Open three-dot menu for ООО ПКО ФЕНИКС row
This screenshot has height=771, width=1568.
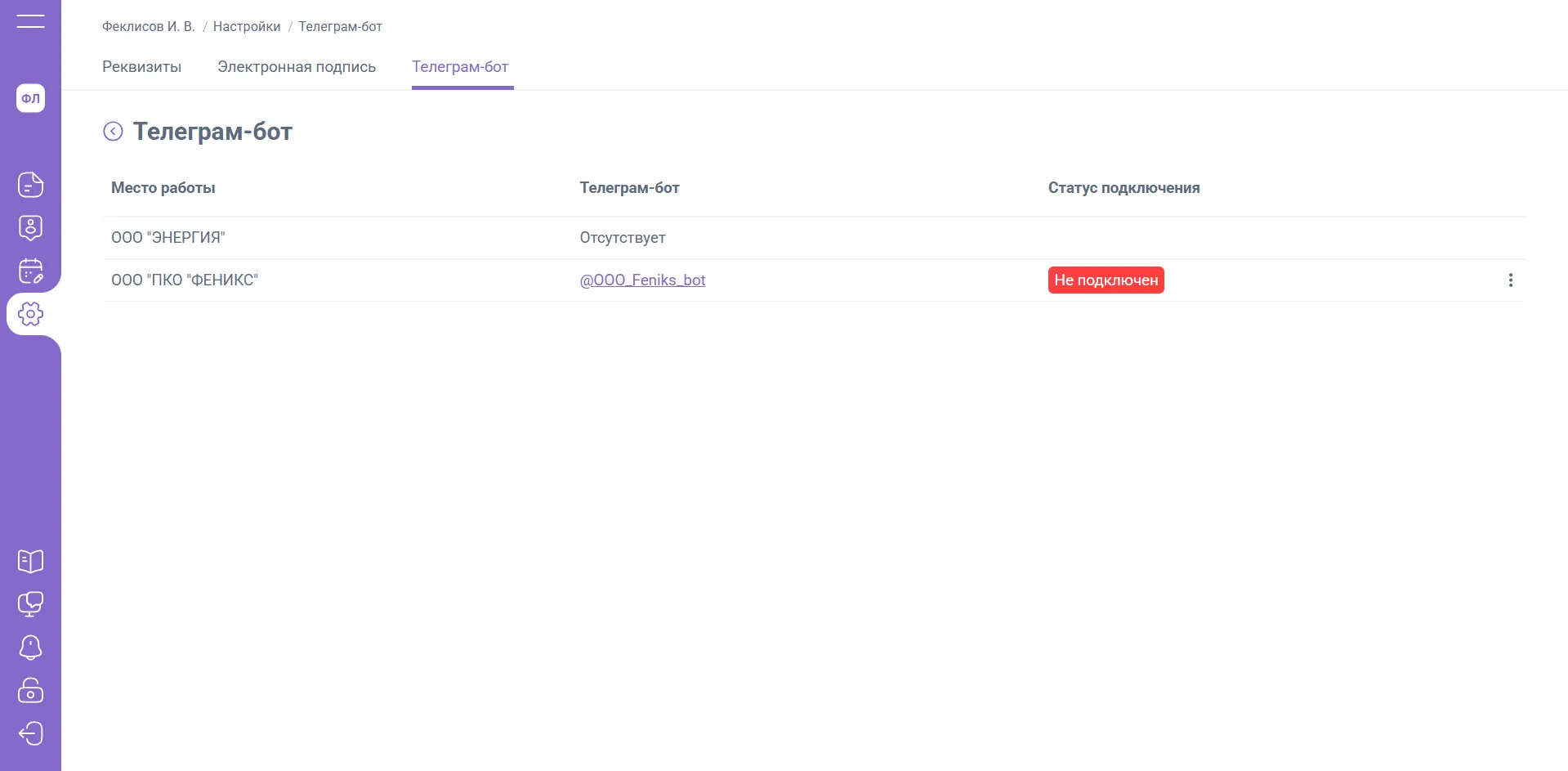1510,280
